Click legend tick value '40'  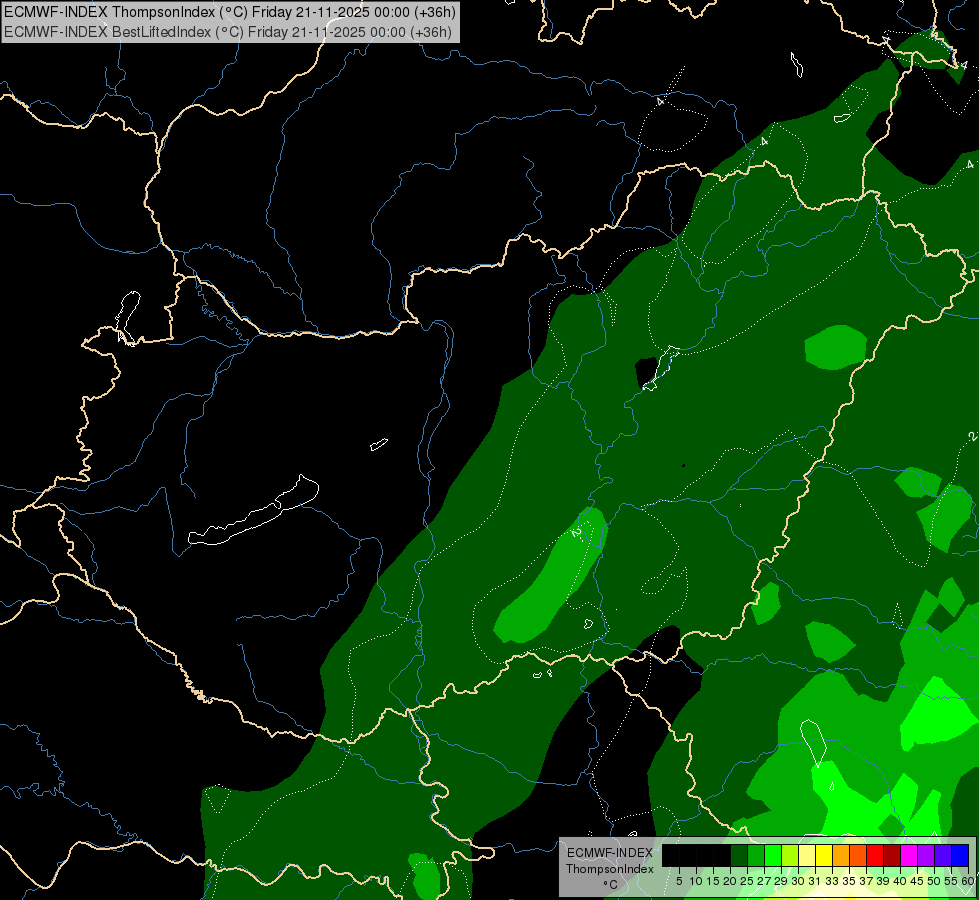click(x=900, y=881)
